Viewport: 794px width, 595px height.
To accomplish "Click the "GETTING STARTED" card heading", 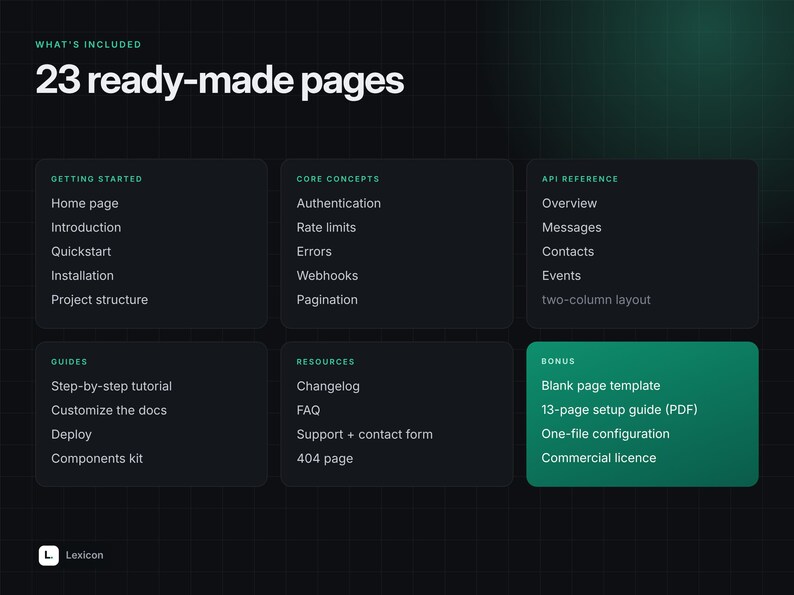I will pos(97,179).
